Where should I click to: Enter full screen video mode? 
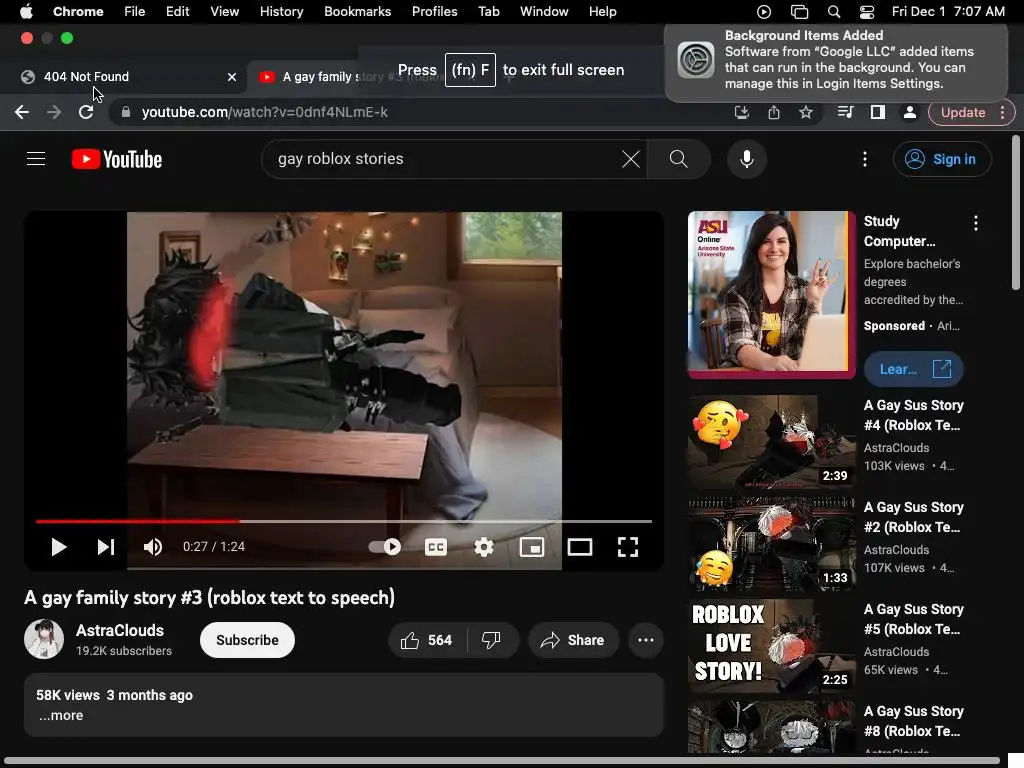click(628, 547)
